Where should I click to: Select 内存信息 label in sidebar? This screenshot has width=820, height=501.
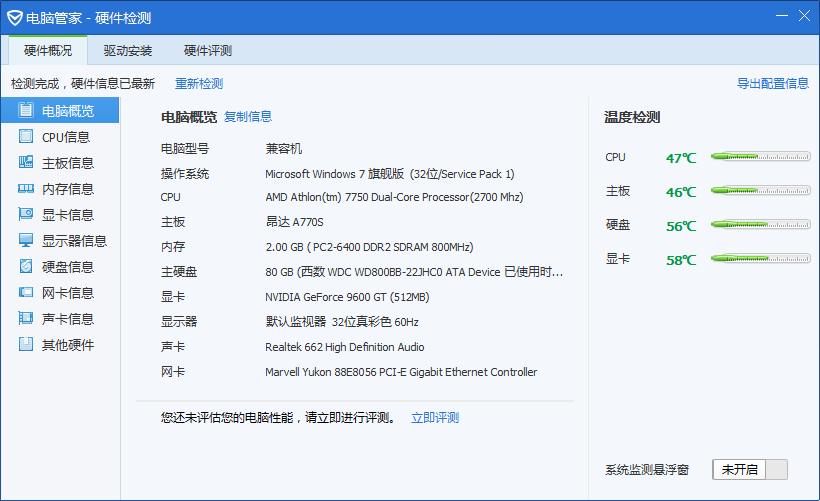pos(68,189)
